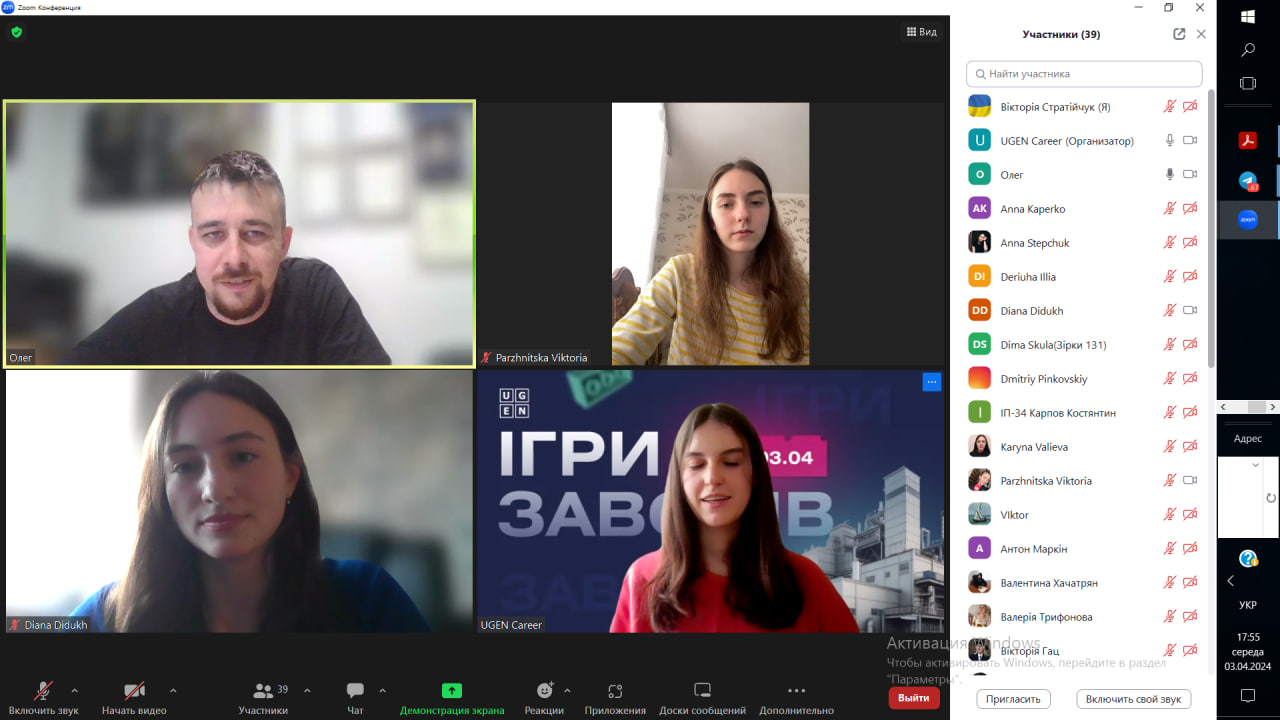Start Демонстрация экрана screen share
The image size is (1280, 720).
452,697
